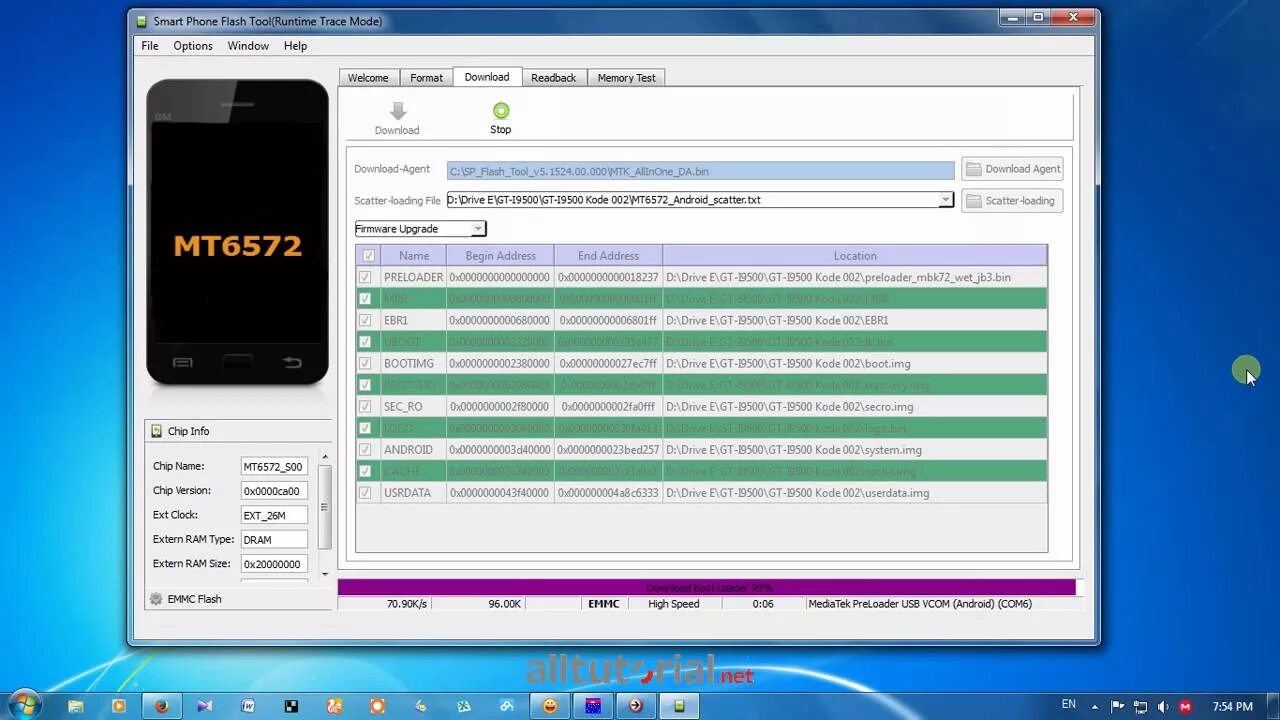The width and height of the screenshot is (1280, 720).
Task: Toggle the ANDROID row checkbox
Action: [365, 449]
